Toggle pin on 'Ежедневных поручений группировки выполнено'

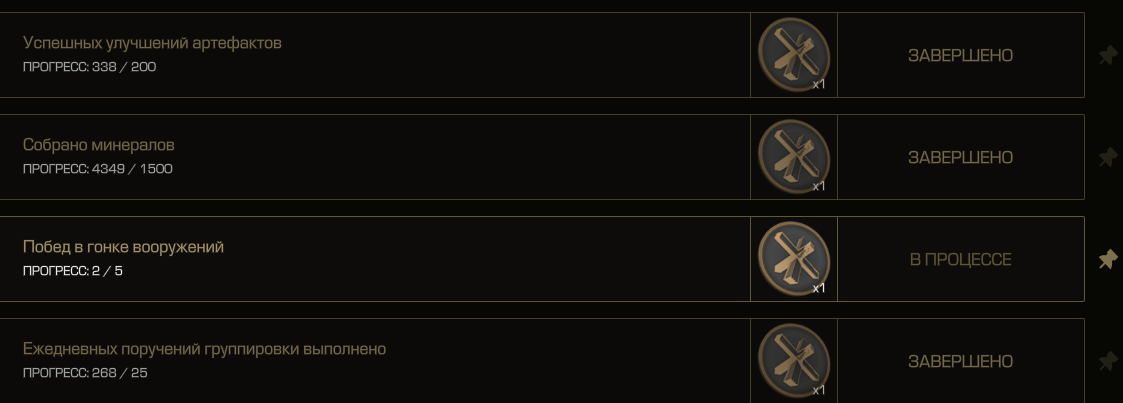(x=1108, y=361)
